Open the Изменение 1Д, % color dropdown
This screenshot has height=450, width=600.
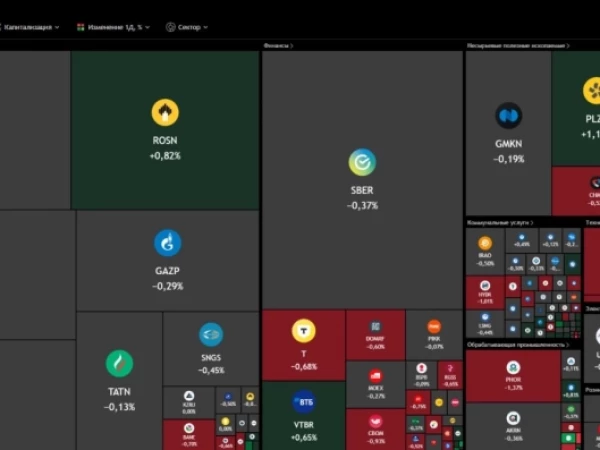113,27
